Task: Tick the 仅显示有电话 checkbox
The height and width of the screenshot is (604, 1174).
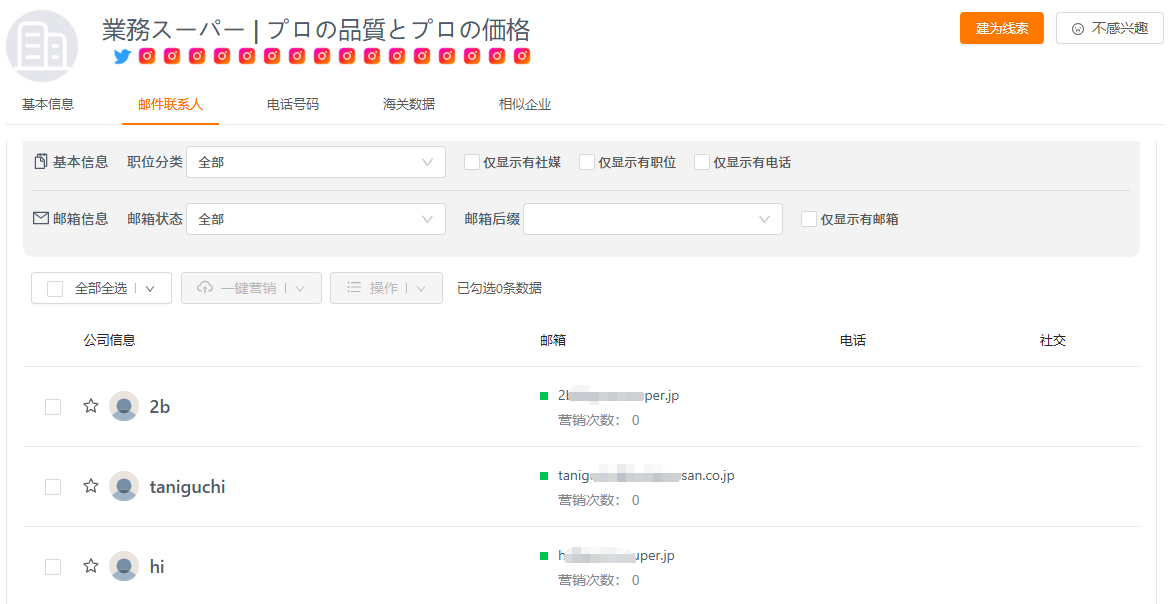Action: tap(702, 162)
